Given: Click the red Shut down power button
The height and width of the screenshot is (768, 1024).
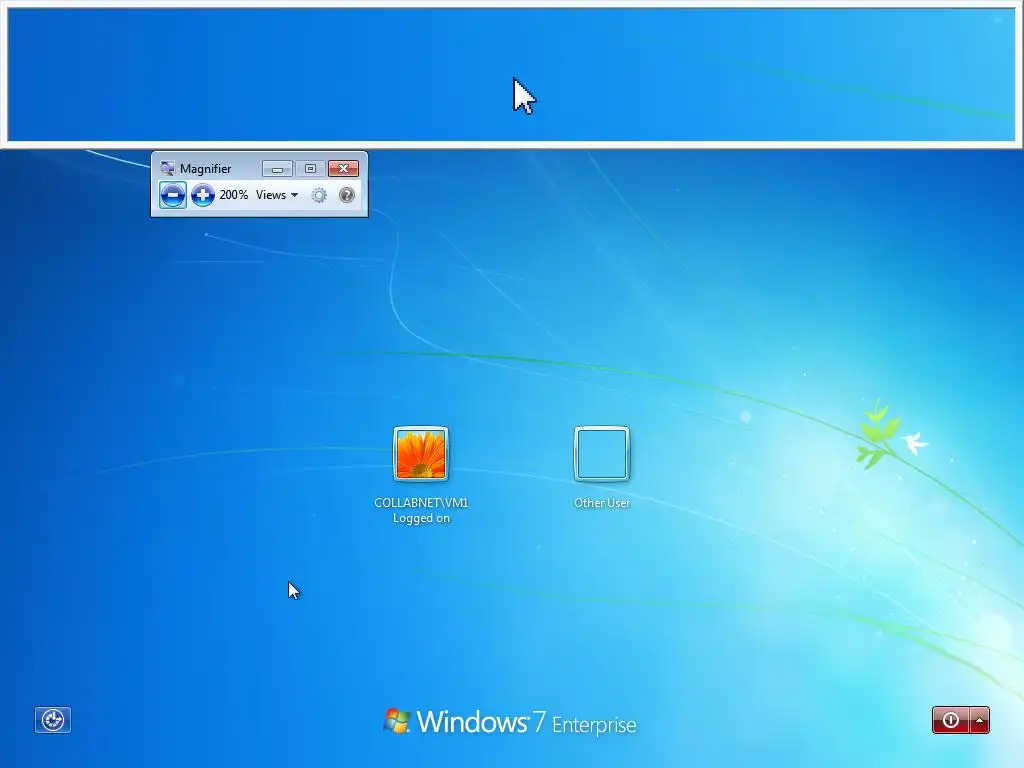Looking at the screenshot, I should (951, 720).
